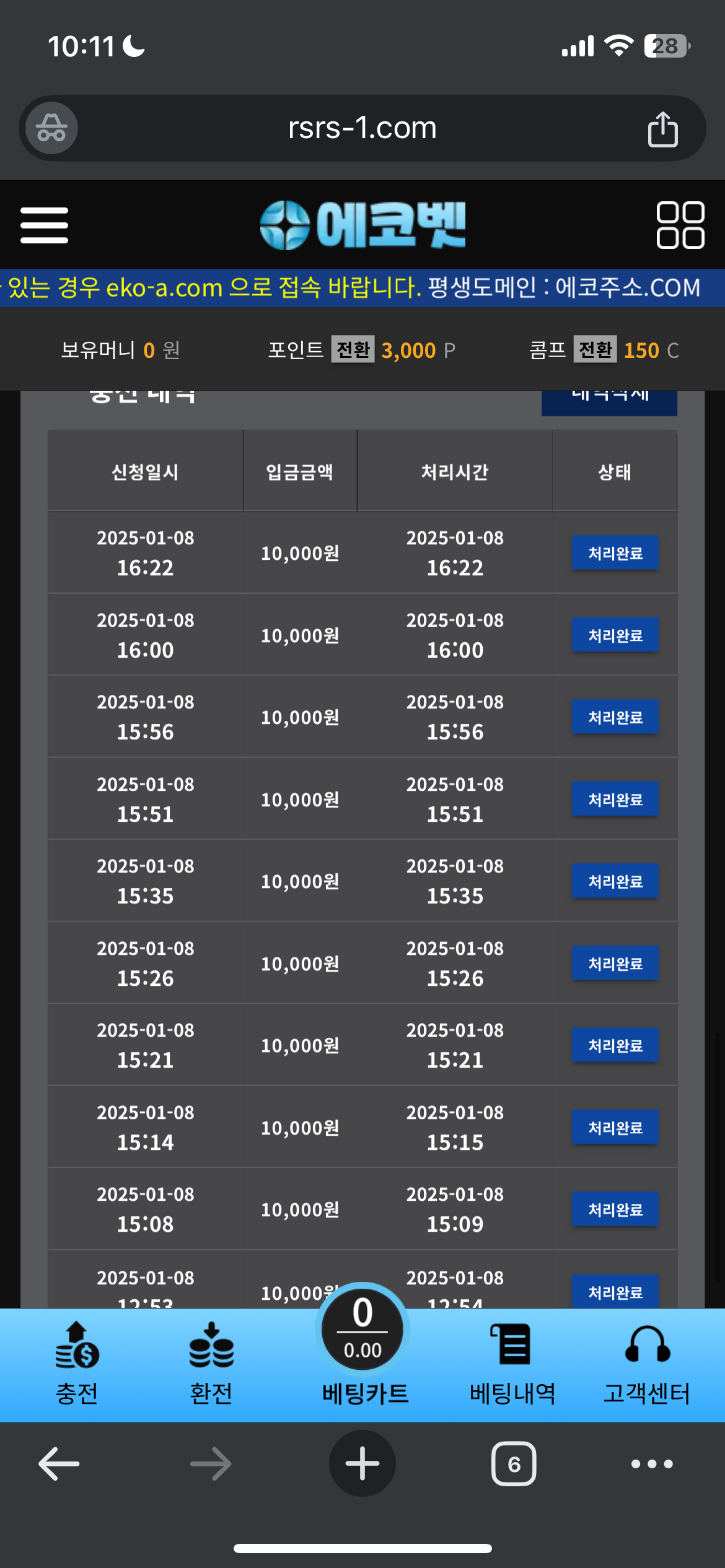Image resolution: width=725 pixels, height=1568 pixels.
Task: Open the hamburger menu
Action: point(44,225)
